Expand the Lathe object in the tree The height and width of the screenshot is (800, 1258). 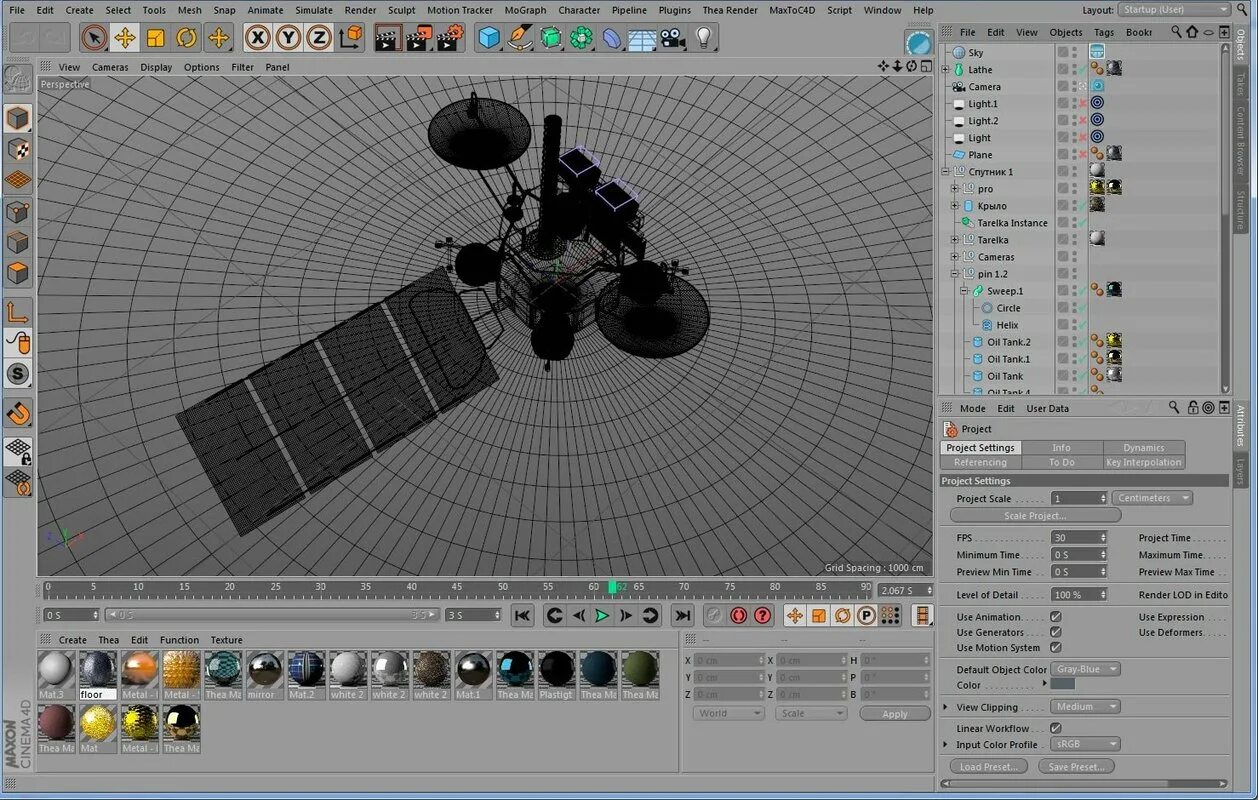945,70
